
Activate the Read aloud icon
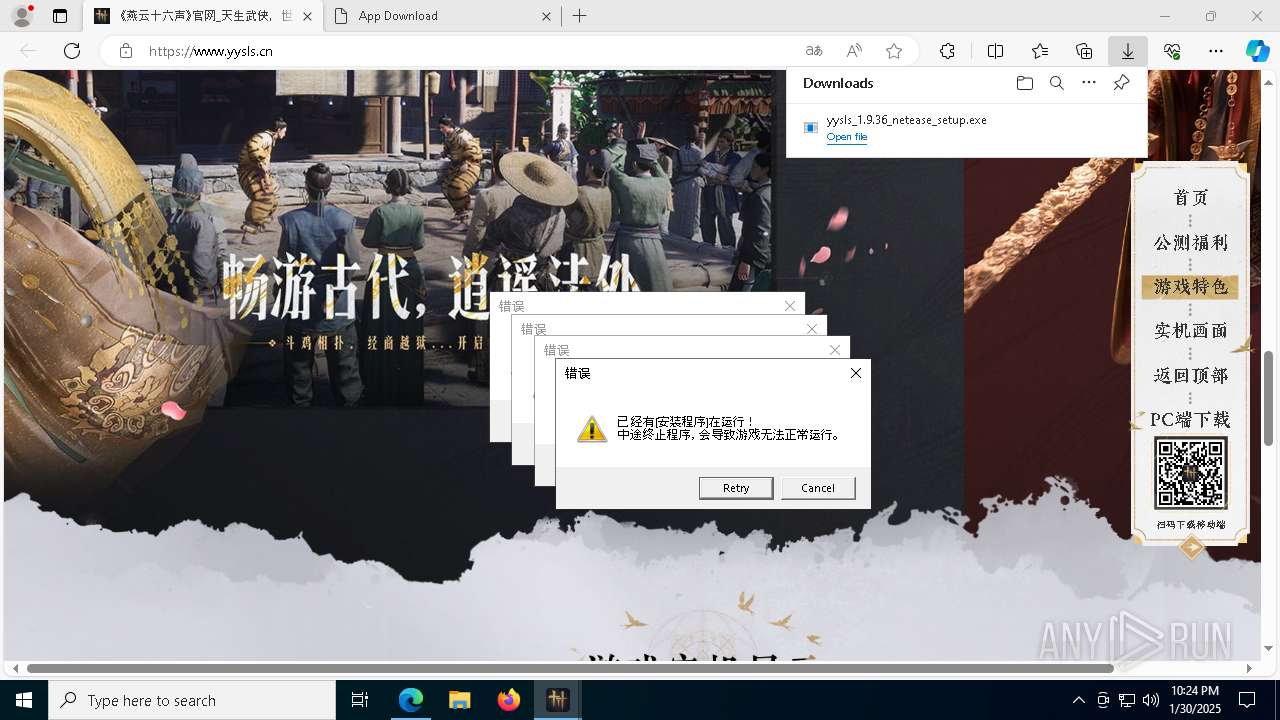[x=854, y=51]
